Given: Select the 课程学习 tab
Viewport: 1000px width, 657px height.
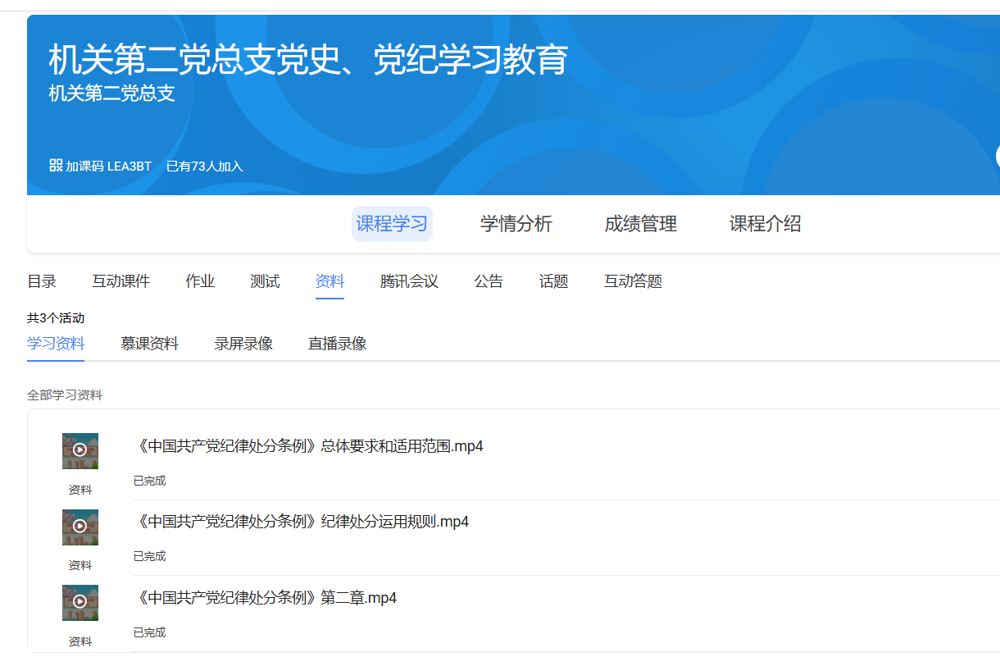Looking at the screenshot, I should pos(392,224).
